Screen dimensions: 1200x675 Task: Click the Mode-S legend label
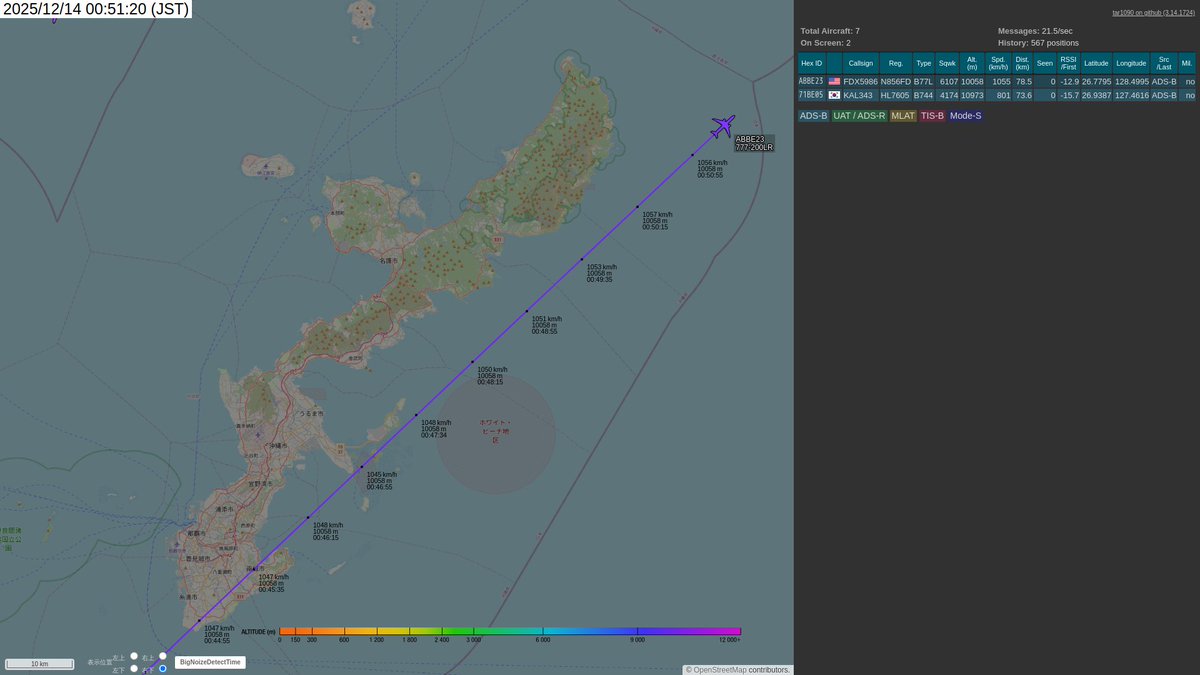coord(966,116)
